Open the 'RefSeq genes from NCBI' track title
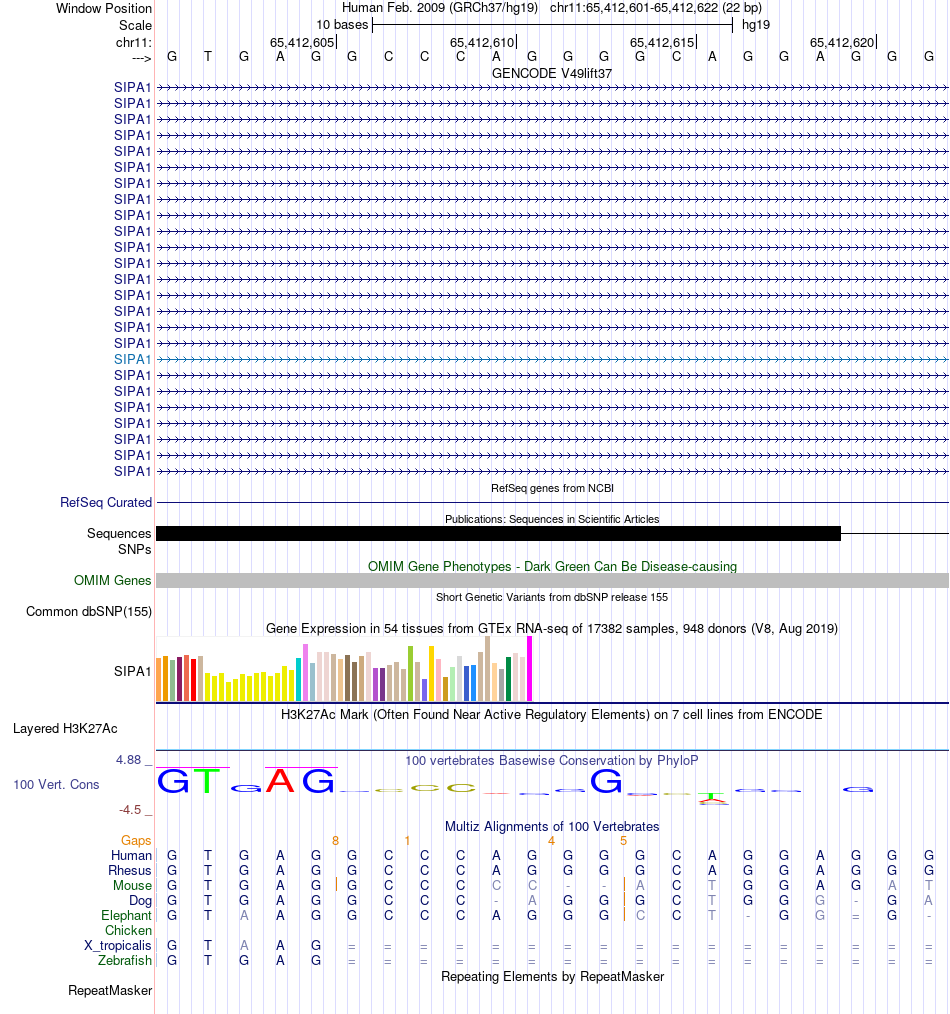This screenshot has width=950, height=1014. [x=552, y=488]
